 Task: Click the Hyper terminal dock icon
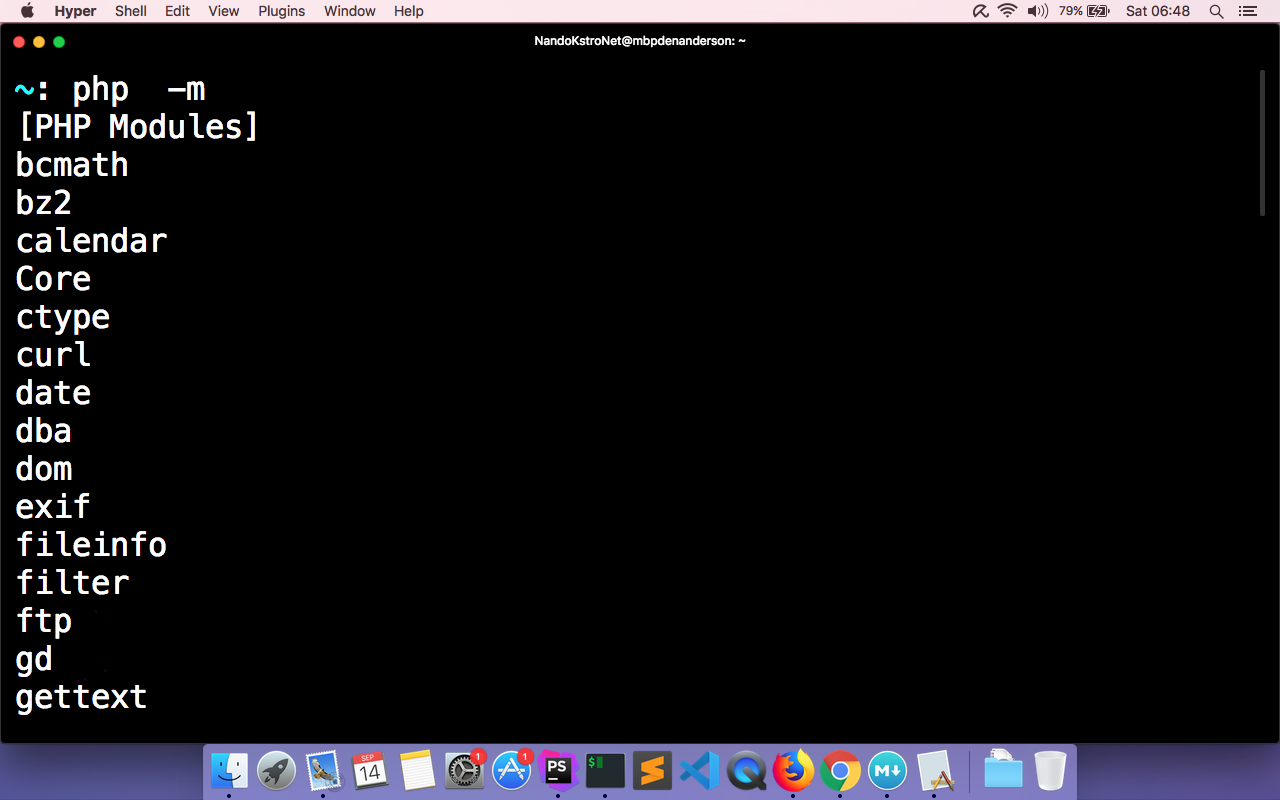(605, 771)
